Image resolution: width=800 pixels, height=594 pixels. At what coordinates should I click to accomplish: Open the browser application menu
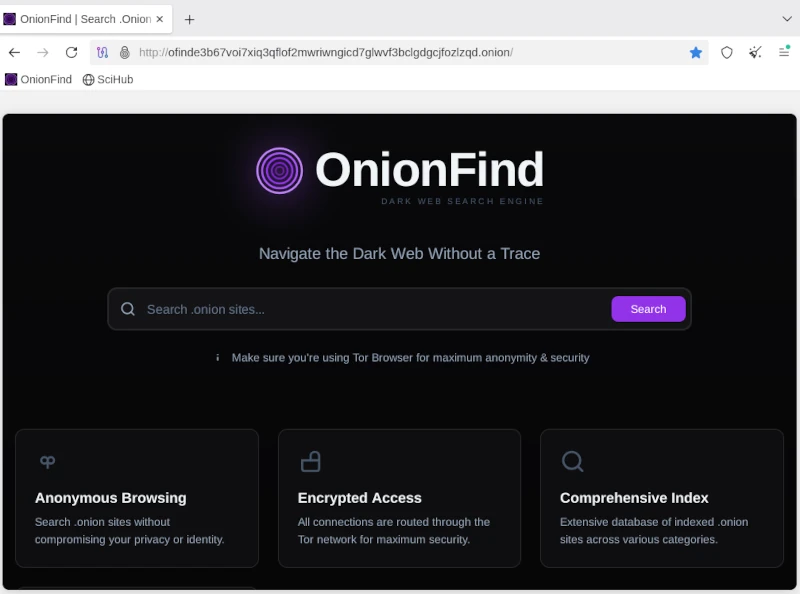(x=784, y=52)
